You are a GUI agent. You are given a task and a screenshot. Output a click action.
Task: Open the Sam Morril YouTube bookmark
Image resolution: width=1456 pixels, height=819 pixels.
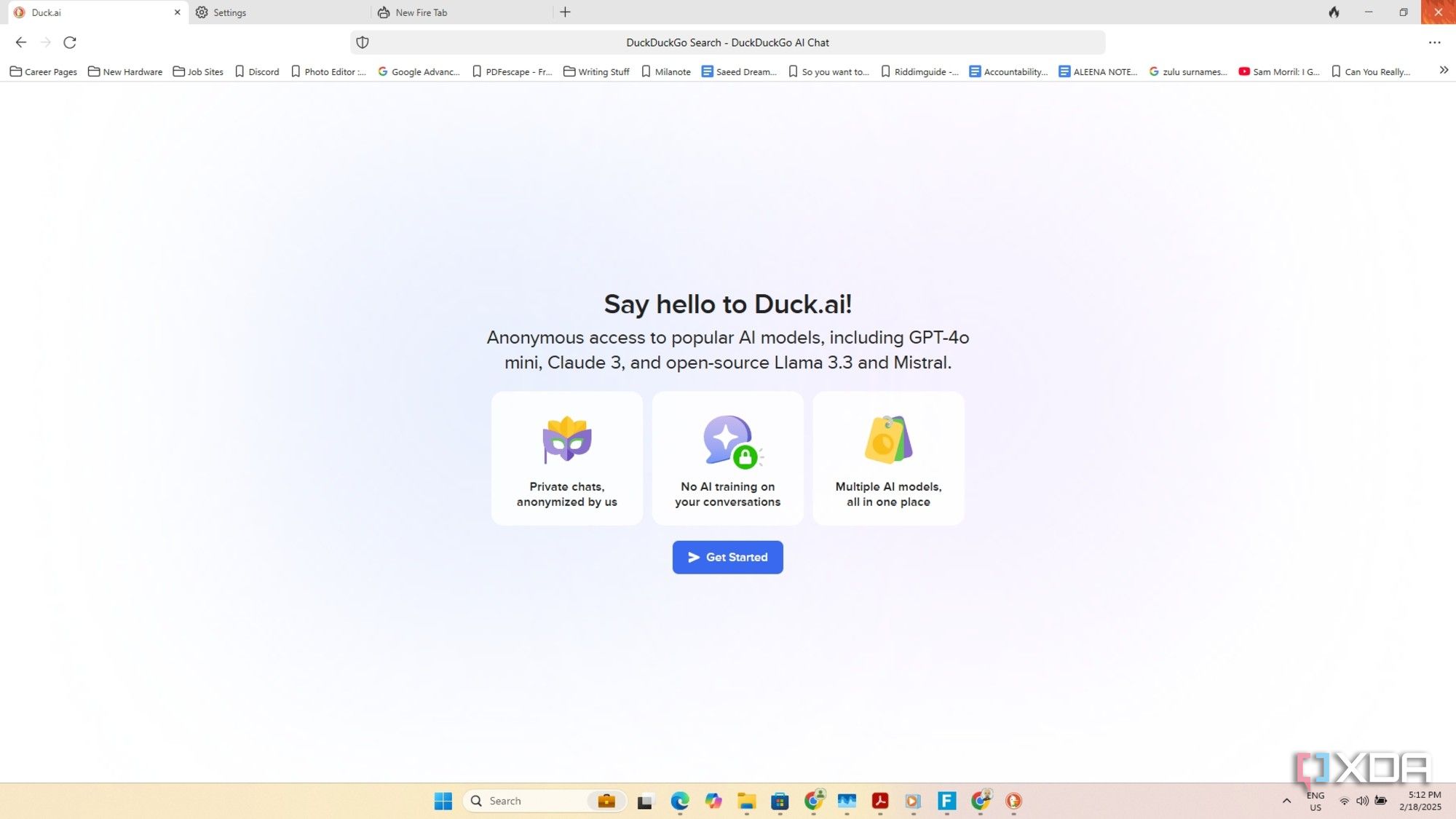(x=1279, y=71)
